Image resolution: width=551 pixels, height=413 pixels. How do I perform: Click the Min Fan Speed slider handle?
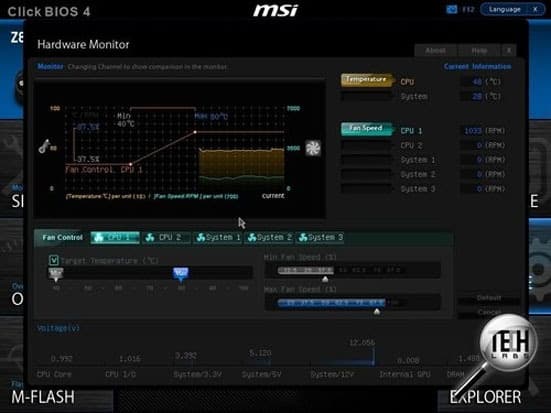[325, 279]
